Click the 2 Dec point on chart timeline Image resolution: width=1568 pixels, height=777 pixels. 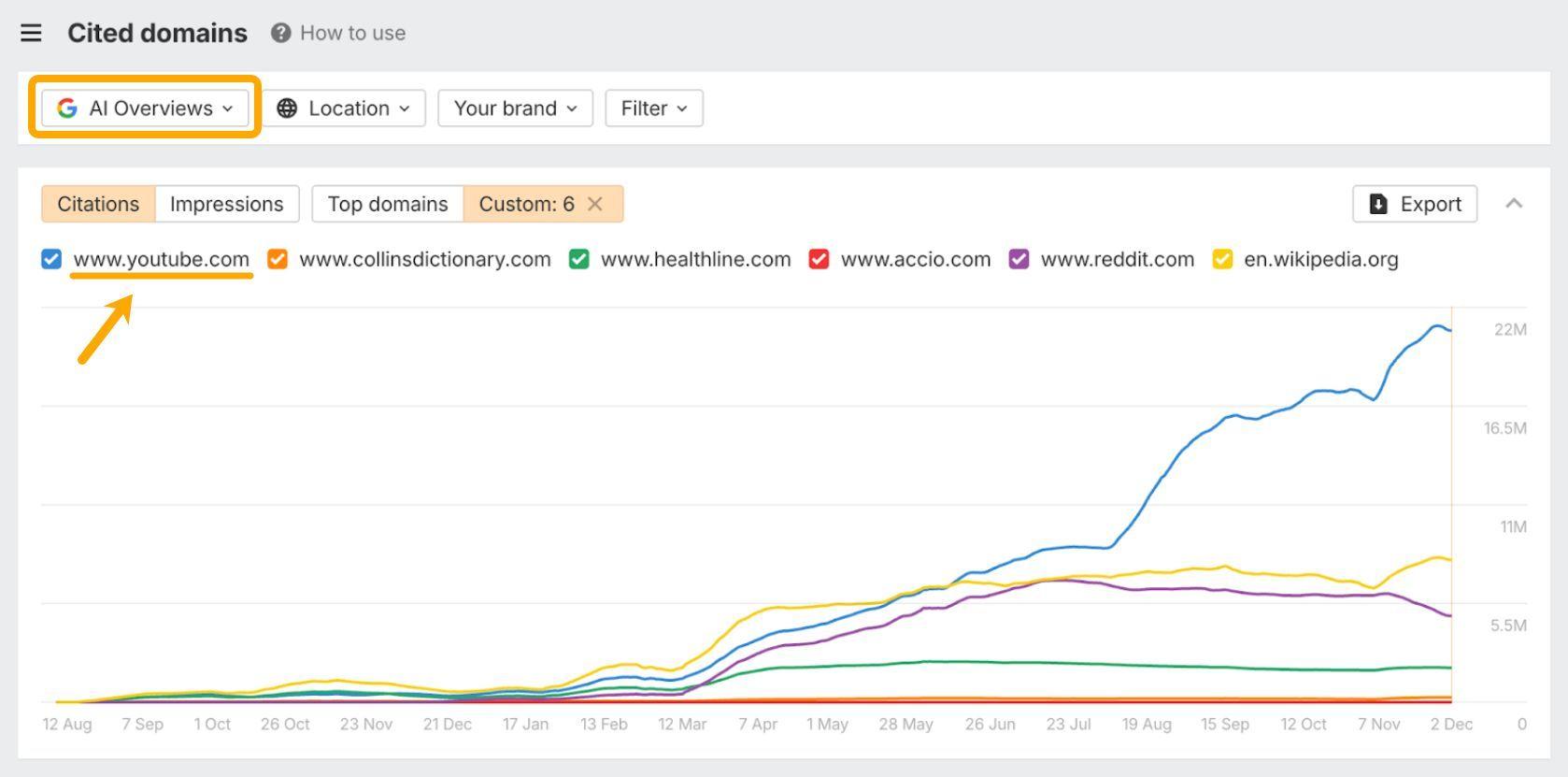click(1451, 724)
